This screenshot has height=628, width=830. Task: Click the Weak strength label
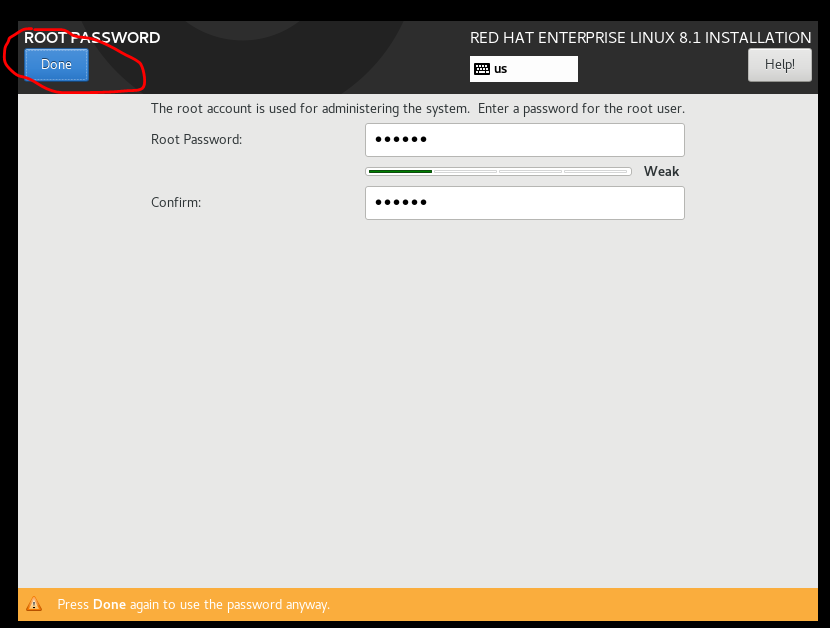pos(661,171)
